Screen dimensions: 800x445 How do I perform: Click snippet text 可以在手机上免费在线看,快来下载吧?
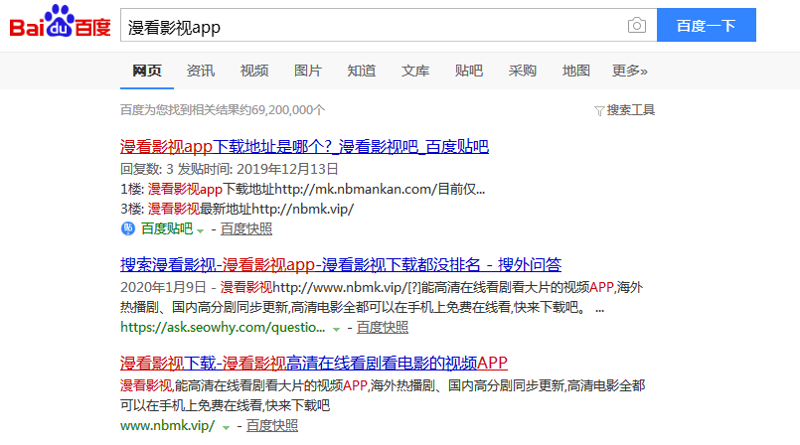point(225,405)
